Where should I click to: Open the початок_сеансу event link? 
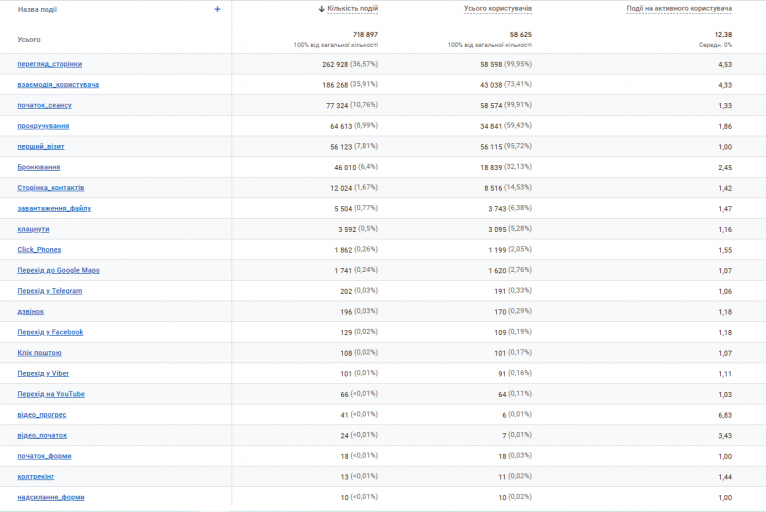point(44,105)
